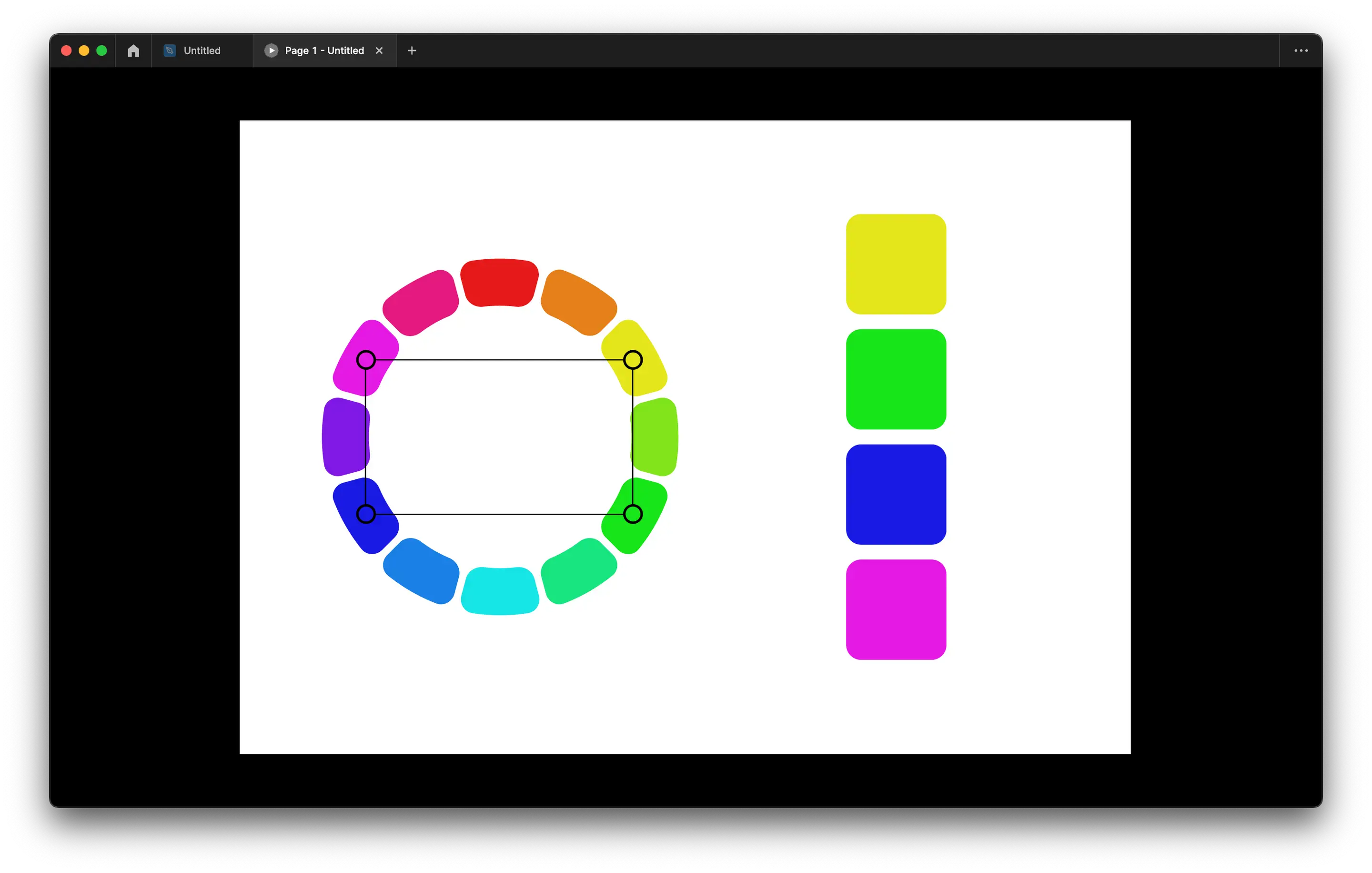This screenshot has width=1372, height=873.
Task: Click the yellow square swatch
Action: click(896, 264)
